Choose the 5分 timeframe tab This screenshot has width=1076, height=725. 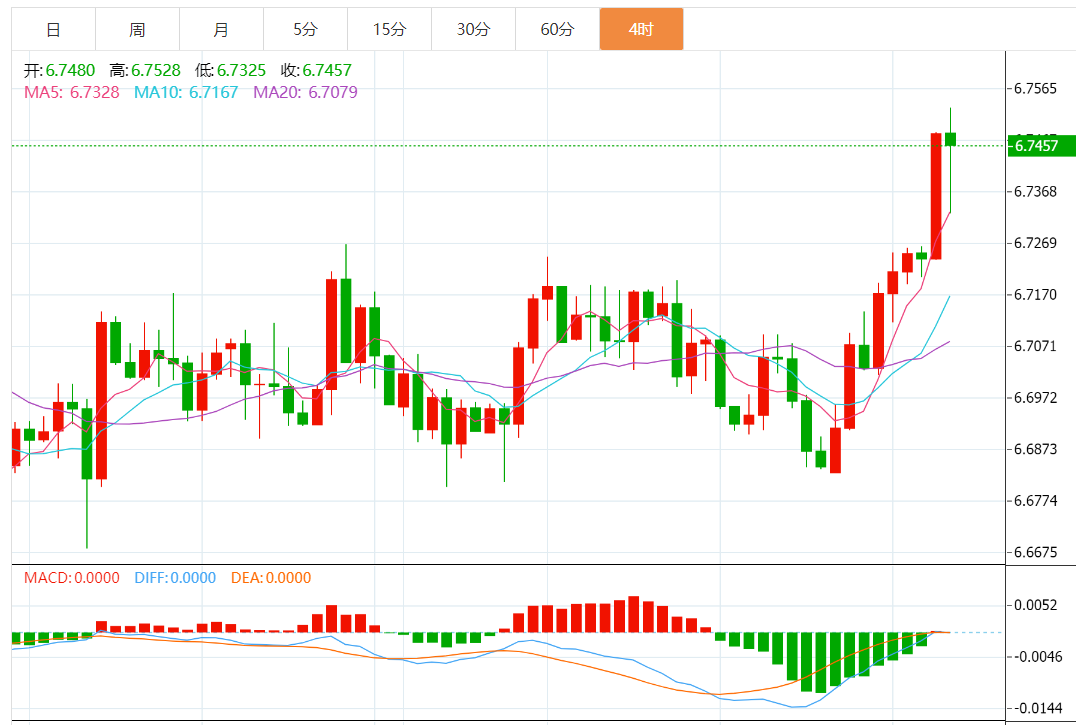click(x=305, y=29)
